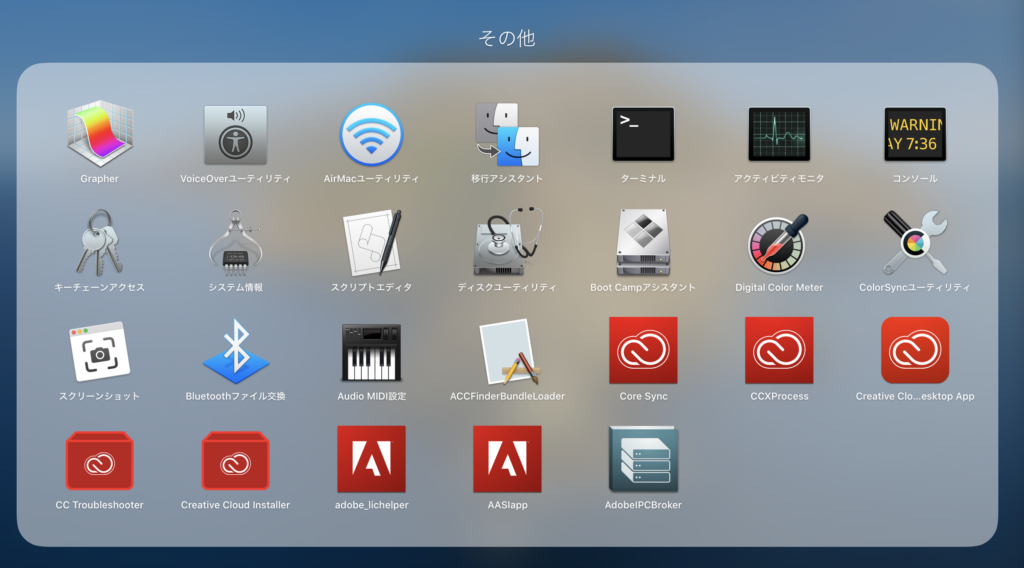The image size is (1024, 568).
Task: Open the Grapher app
Action: tap(99, 134)
